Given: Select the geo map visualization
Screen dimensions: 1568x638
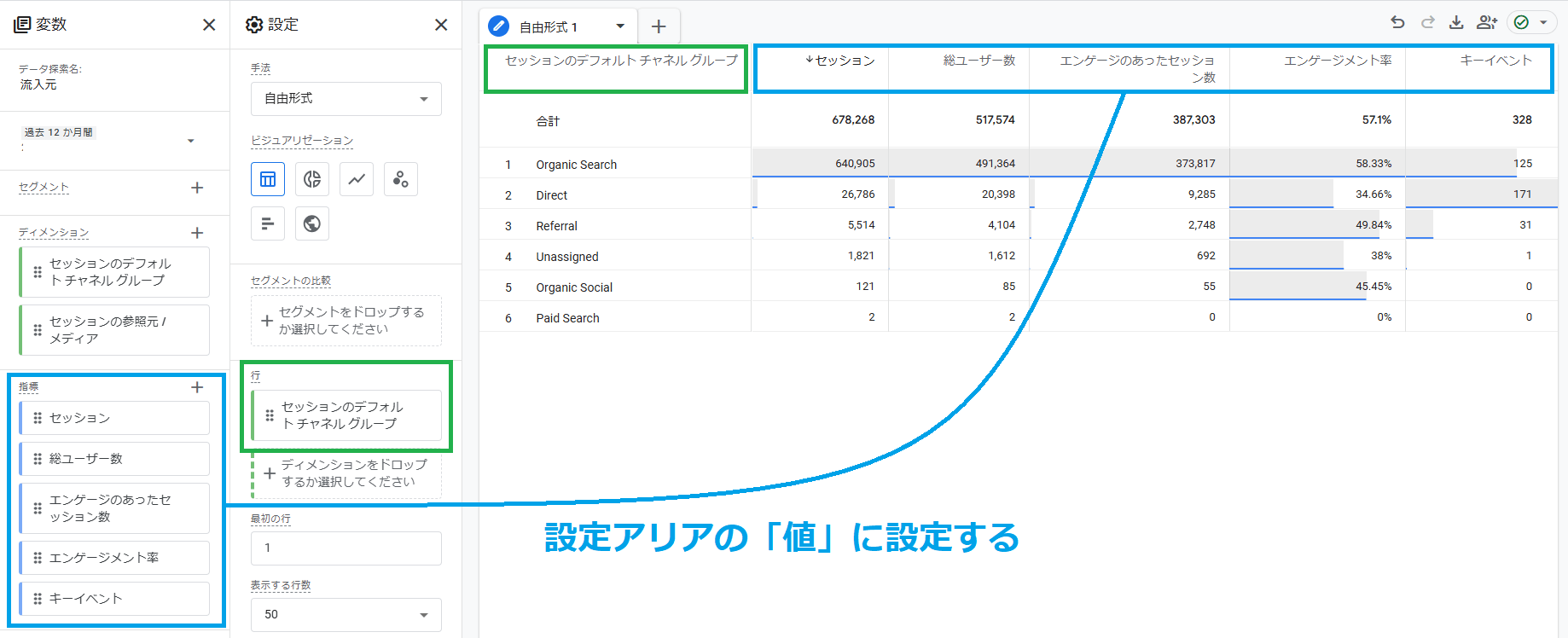Looking at the screenshot, I should (312, 223).
